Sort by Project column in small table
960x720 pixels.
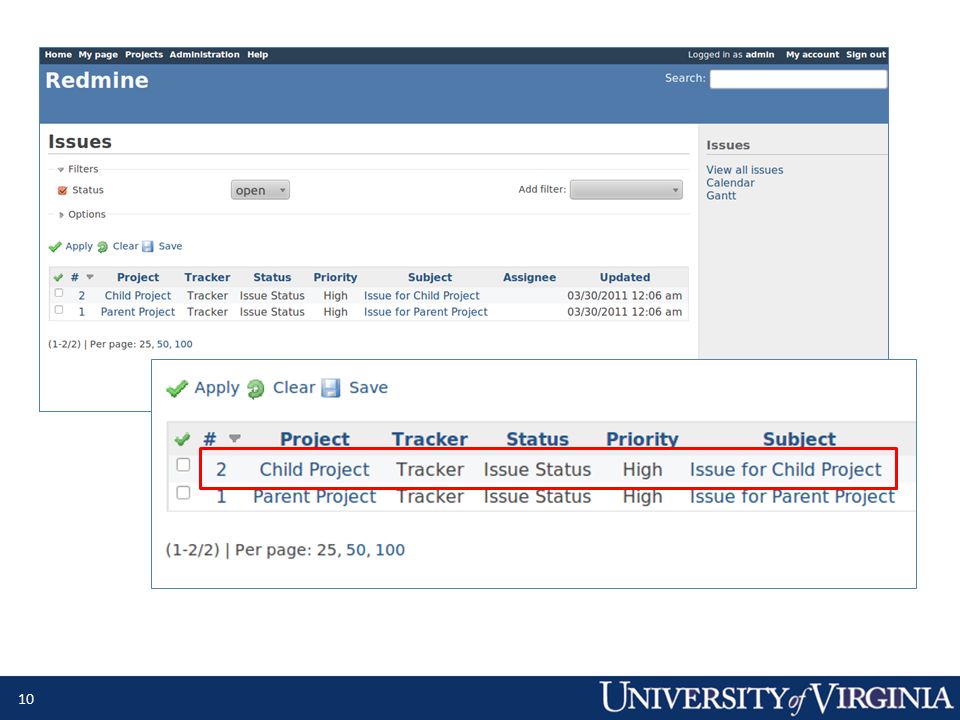coord(138,277)
